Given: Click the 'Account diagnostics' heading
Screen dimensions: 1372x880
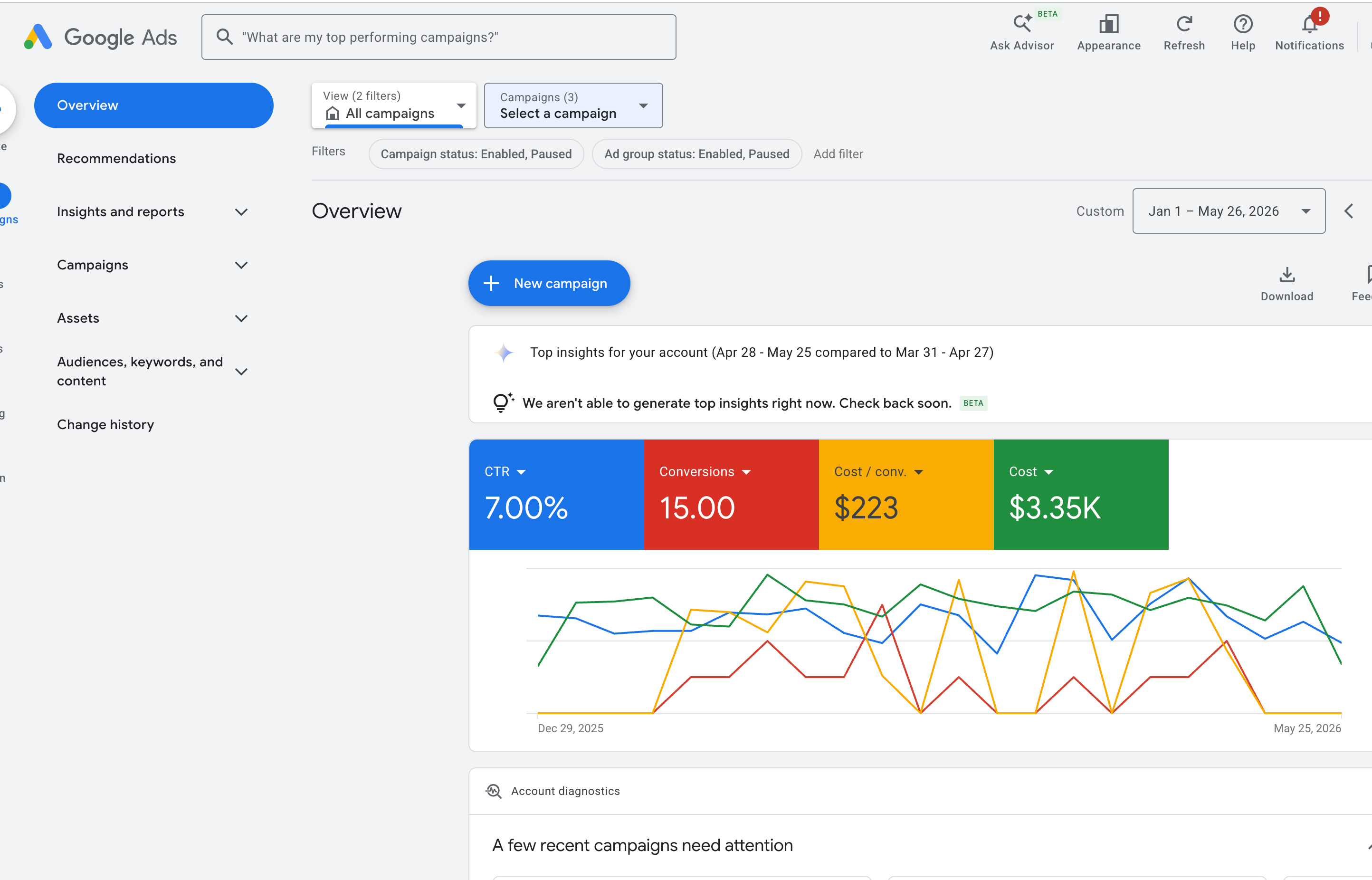Looking at the screenshot, I should coord(565,791).
